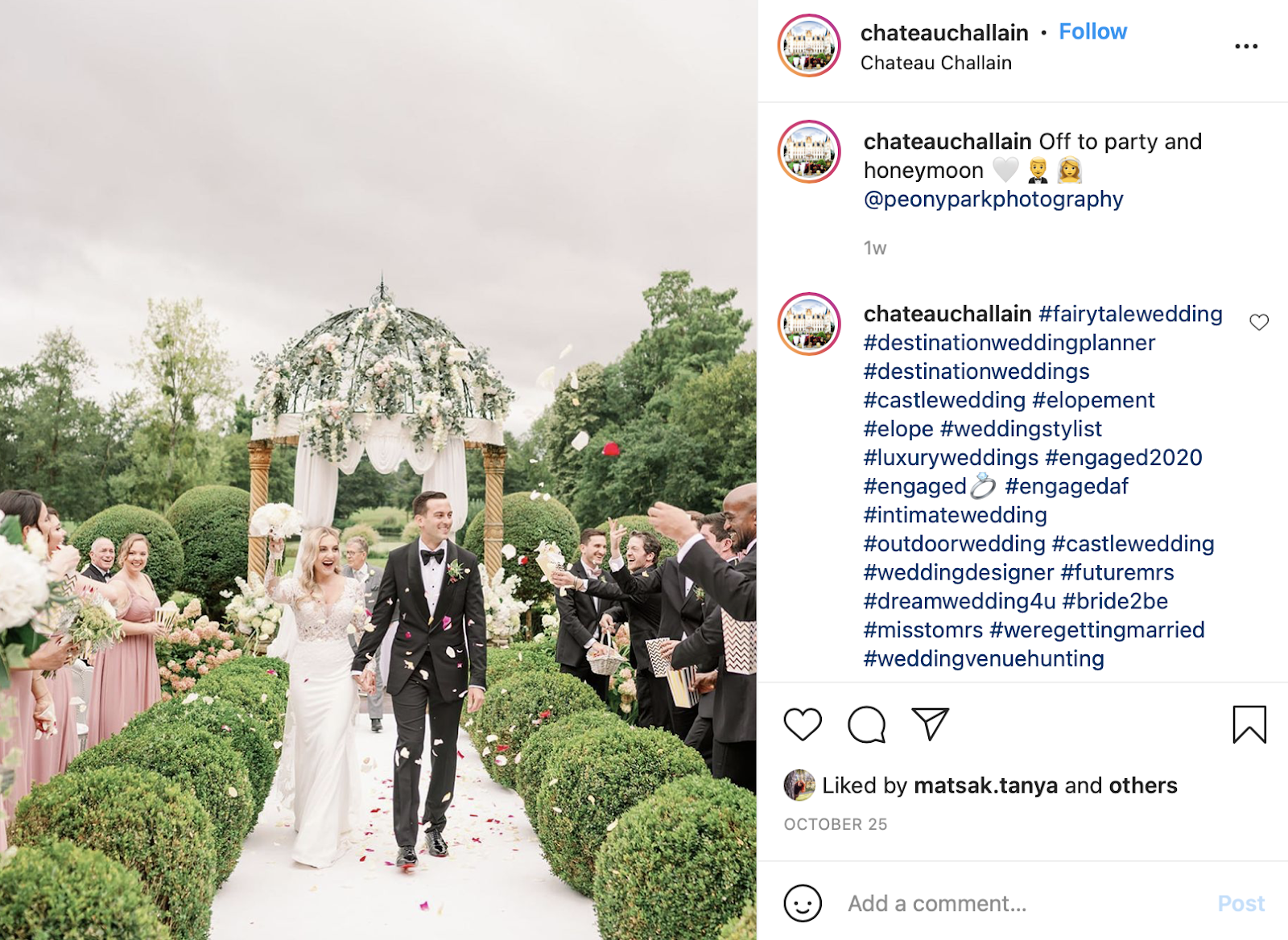This screenshot has height=940, width=1288.
Task: Open @peonyparkphotography mention link
Action: tap(993, 199)
